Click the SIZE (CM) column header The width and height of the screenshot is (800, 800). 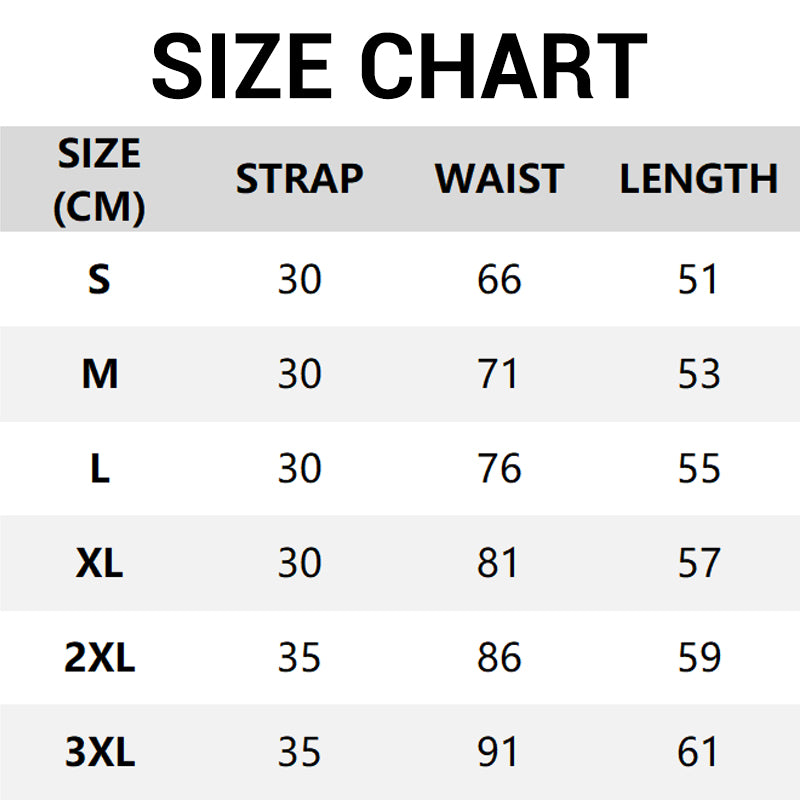coord(99,181)
